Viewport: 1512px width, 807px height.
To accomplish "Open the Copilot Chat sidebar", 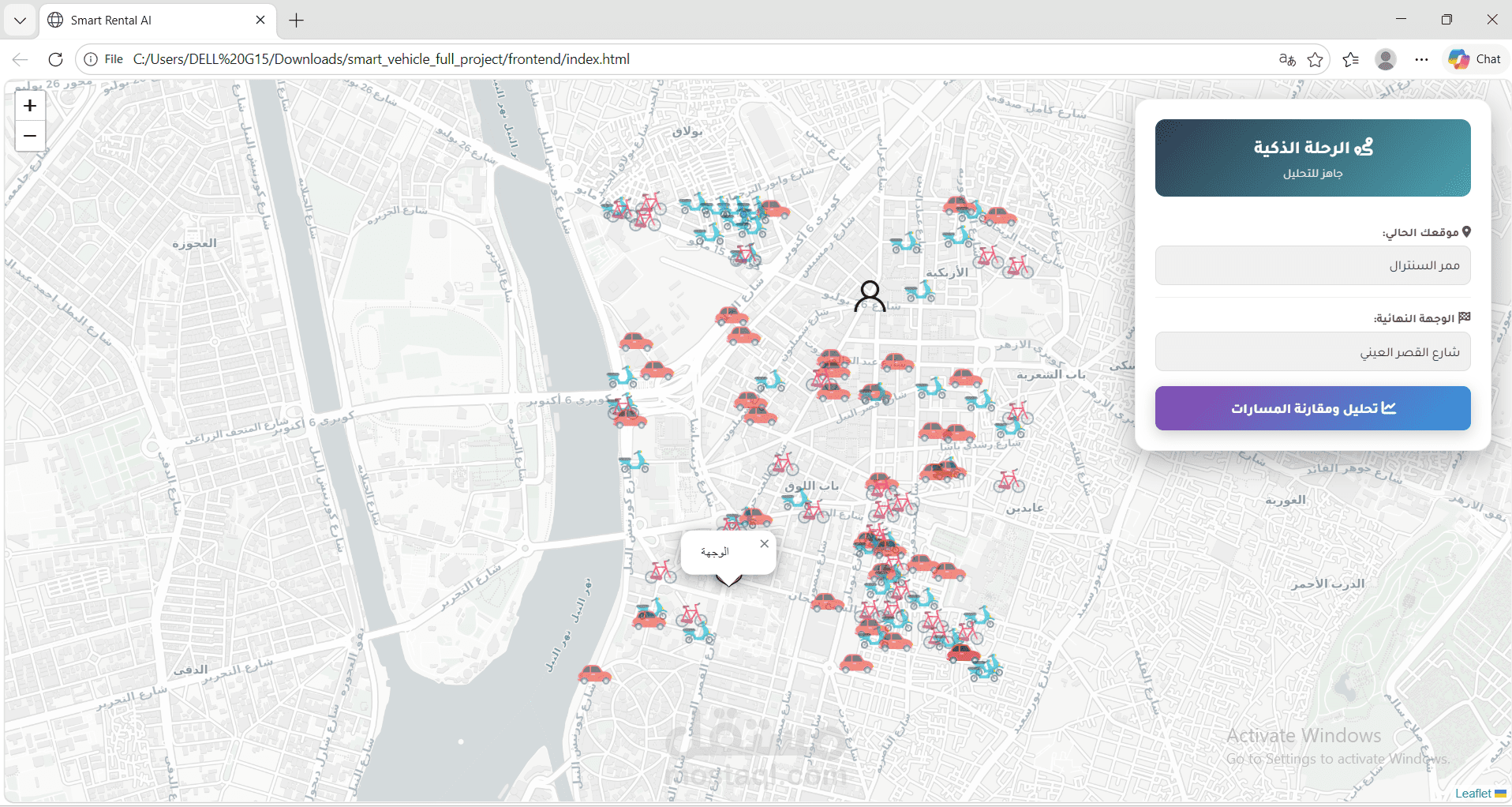I will click(x=1475, y=59).
